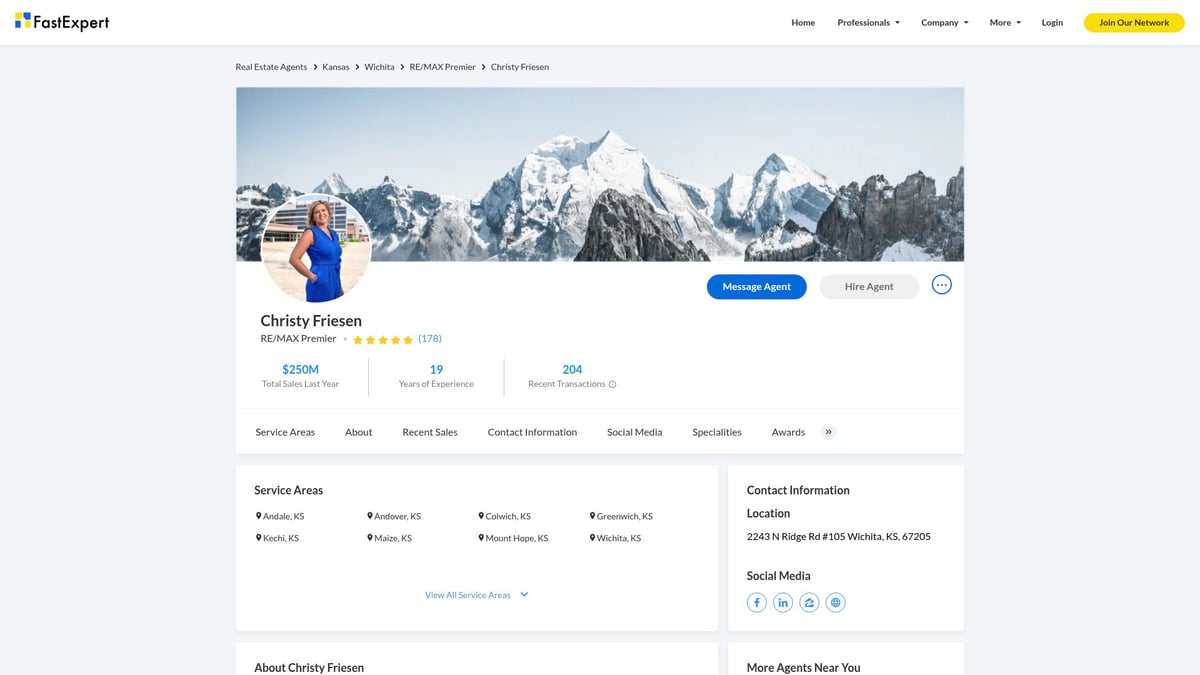
Task: Click the info icon beside Recent Transactions
Action: click(x=611, y=383)
